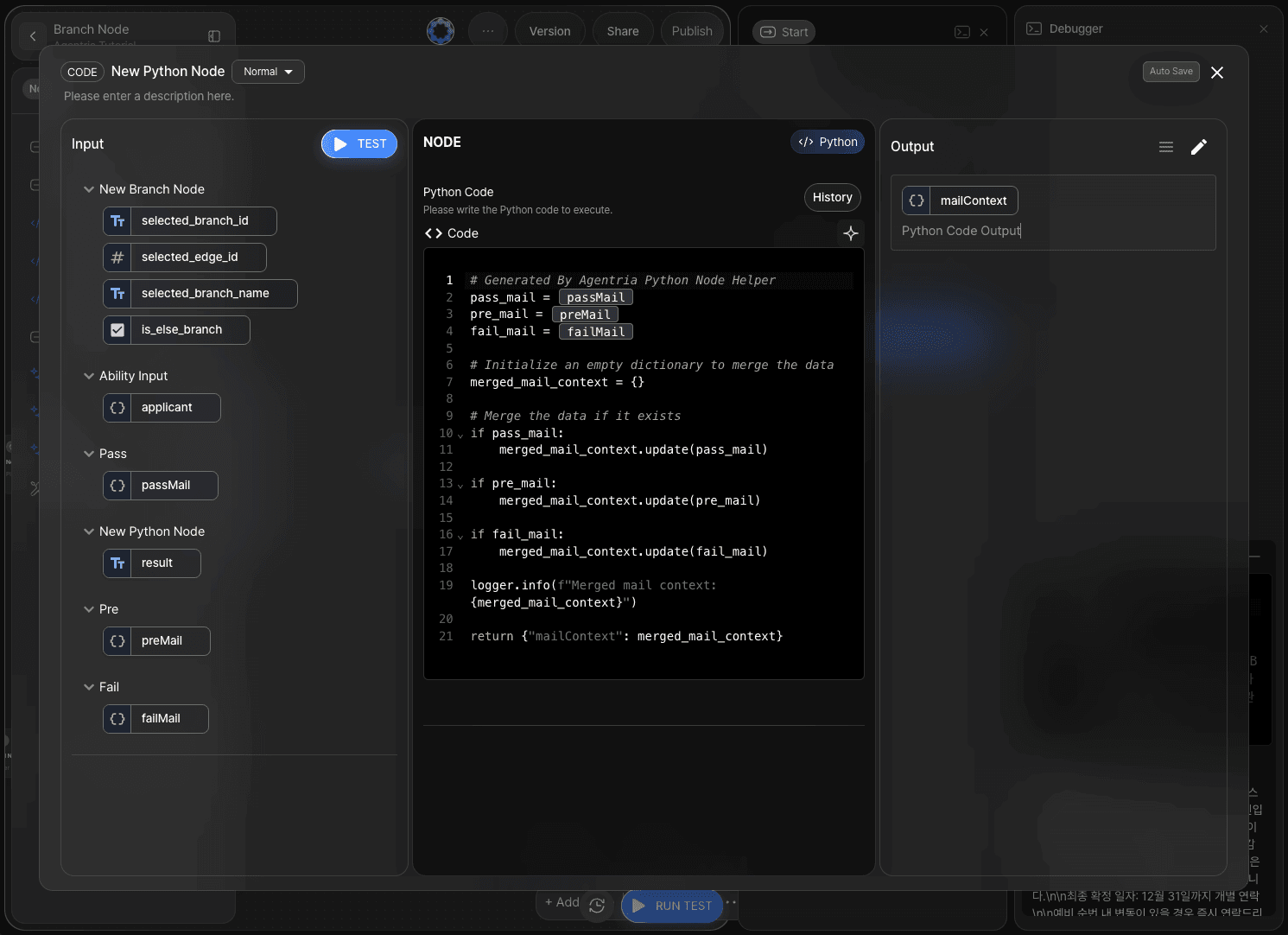Click the failMail chip in code line 4

tap(596, 332)
